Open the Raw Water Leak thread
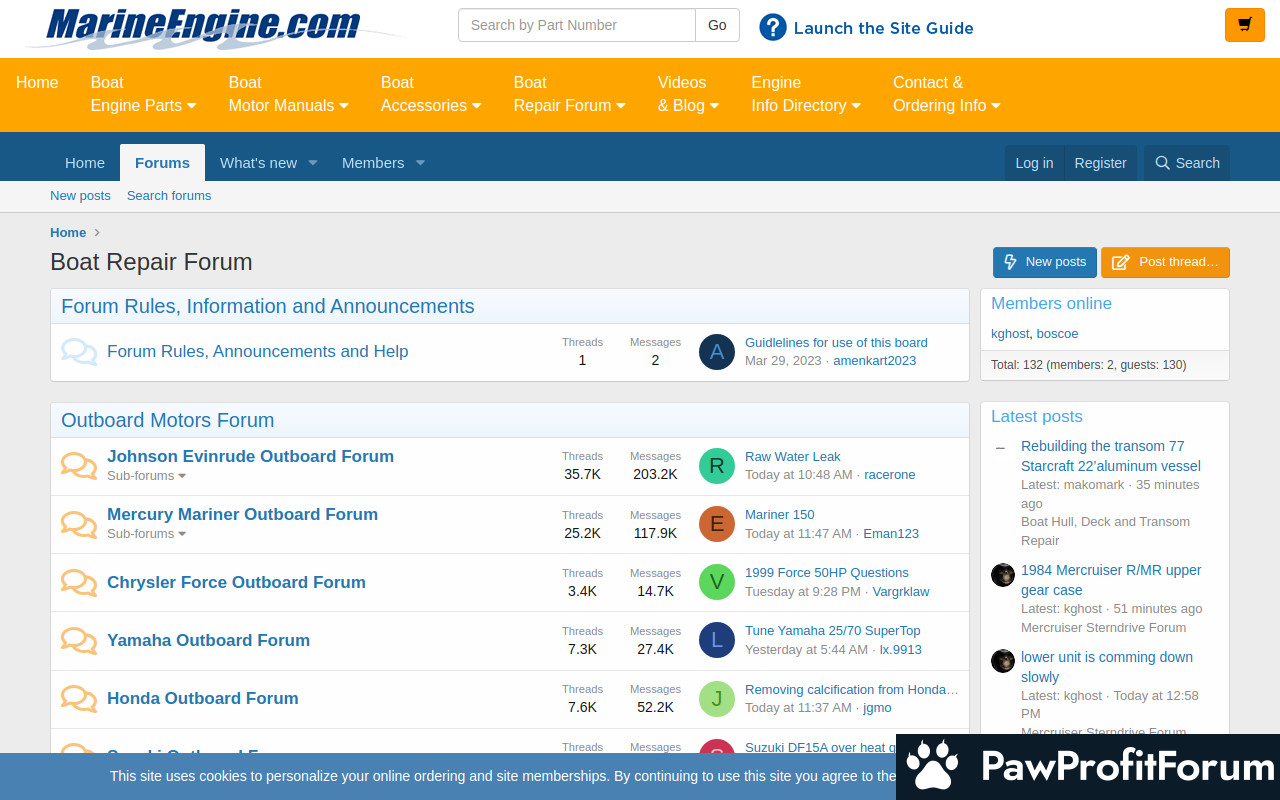The height and width of the screenshot is (800, 1280). point(792,456)
